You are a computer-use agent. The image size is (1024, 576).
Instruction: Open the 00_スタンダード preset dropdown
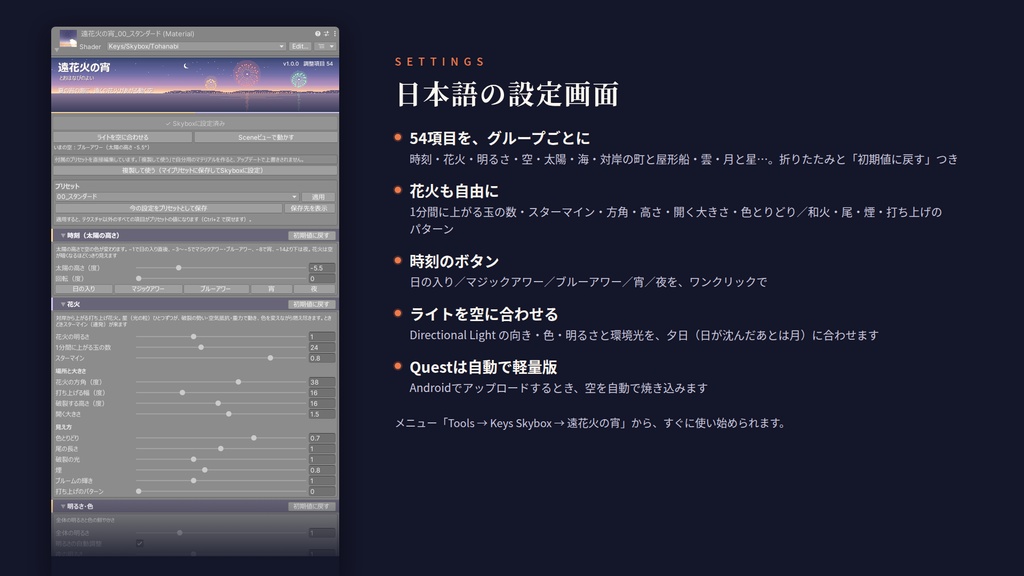click(176, 197)
